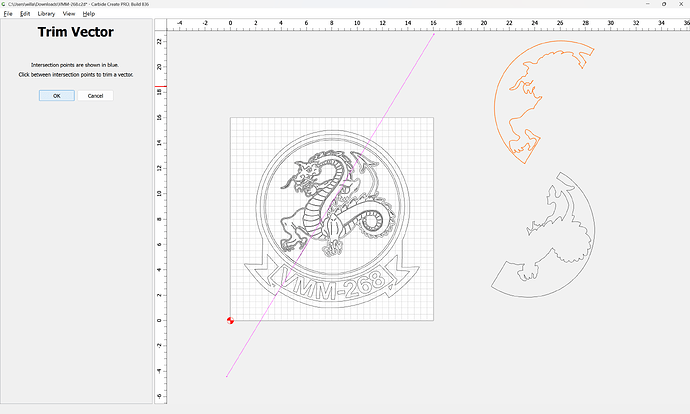The width and height of the screenshot is (690, 414).
Task: Open the File menu
Action: click(x=8, y=14)
